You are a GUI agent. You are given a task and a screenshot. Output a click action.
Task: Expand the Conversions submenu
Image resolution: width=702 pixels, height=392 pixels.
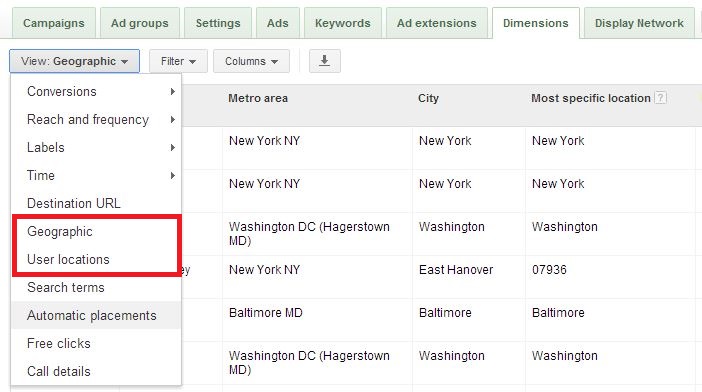pos(96,91)
